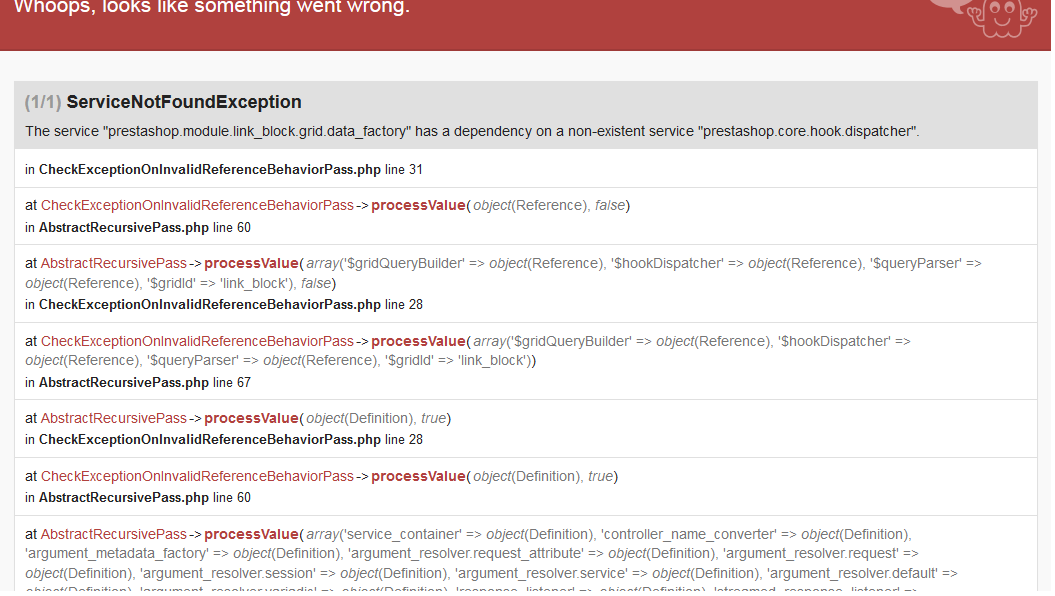Open CheckExceptionOnInvalidReferenceBehaviorPass link with object(Reference), false
The width and height of the screenshot is (1055, 596).
(x=197, y=205)
